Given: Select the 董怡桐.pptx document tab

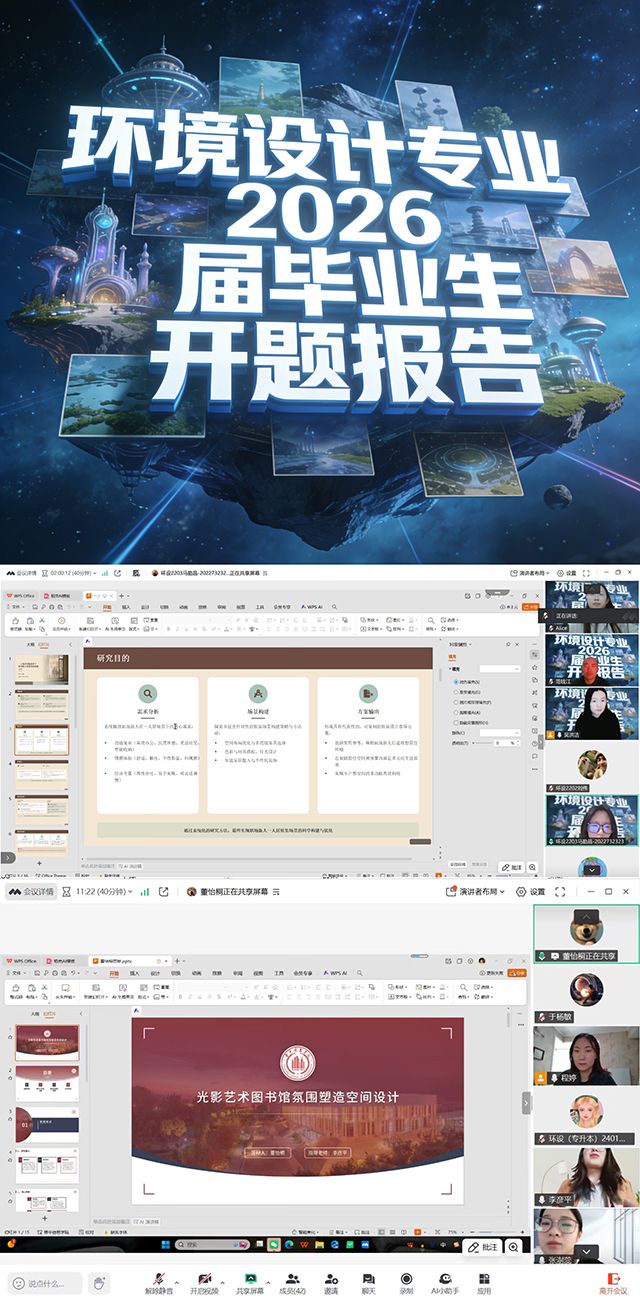Looking at the screenshot, I should (x=113, y=958).
